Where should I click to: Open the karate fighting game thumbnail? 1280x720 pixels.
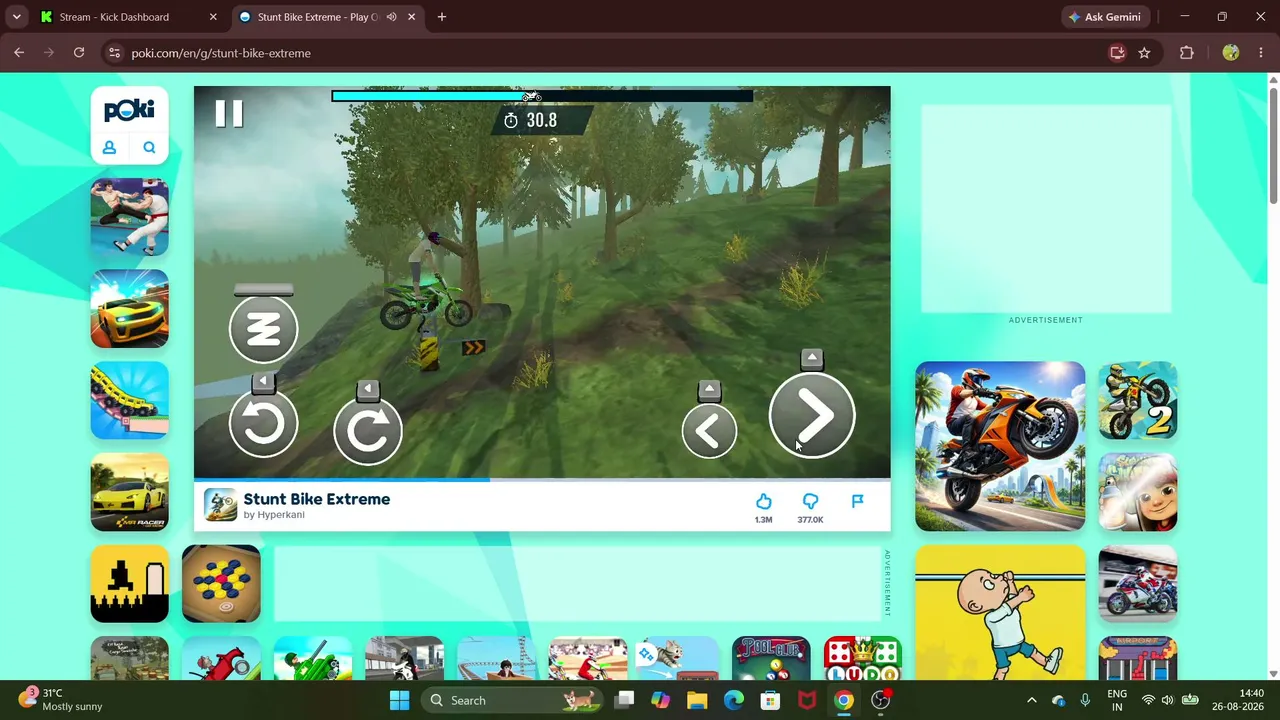[130, 217]
